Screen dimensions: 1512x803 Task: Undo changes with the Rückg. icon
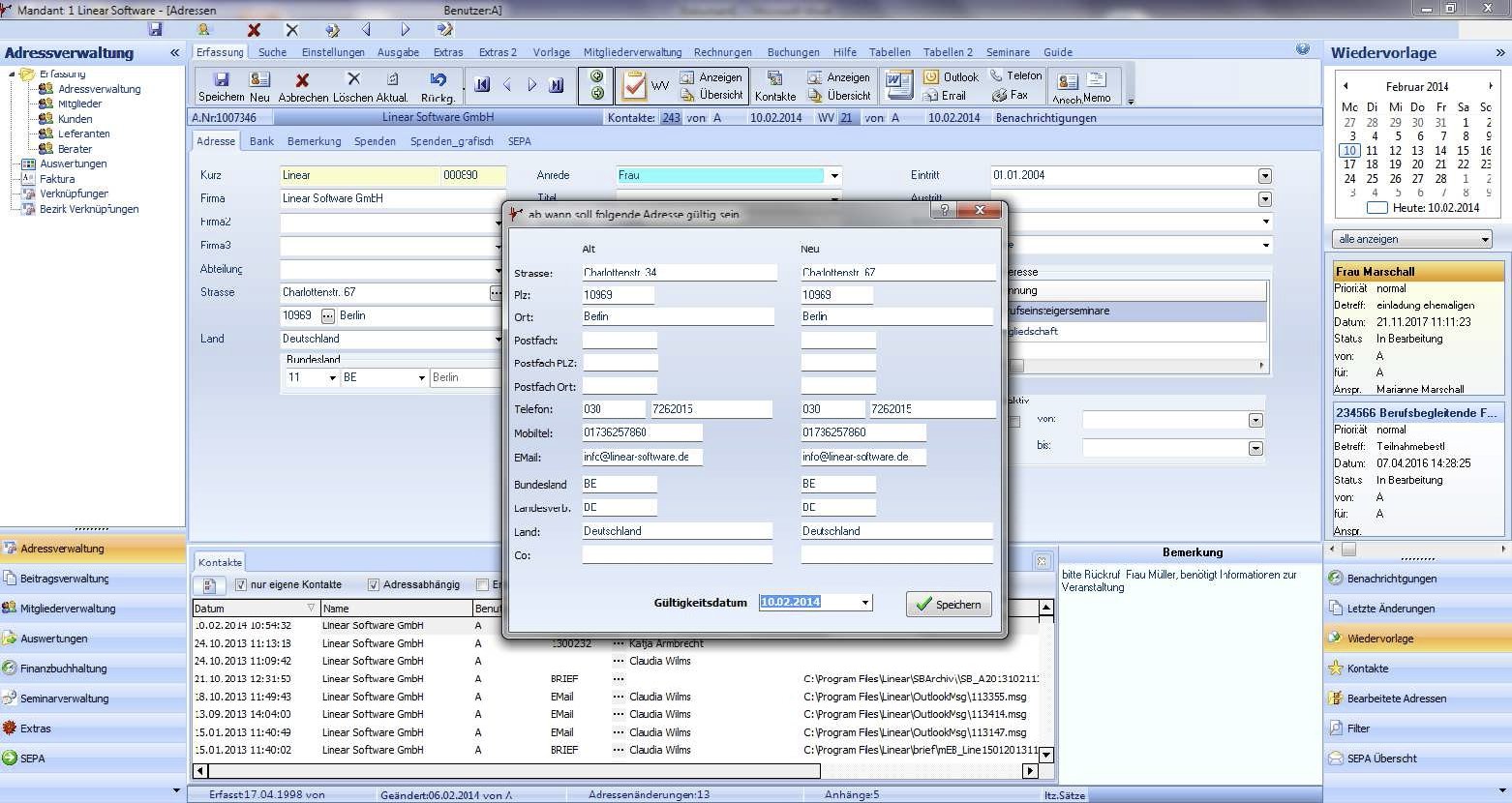438,79
